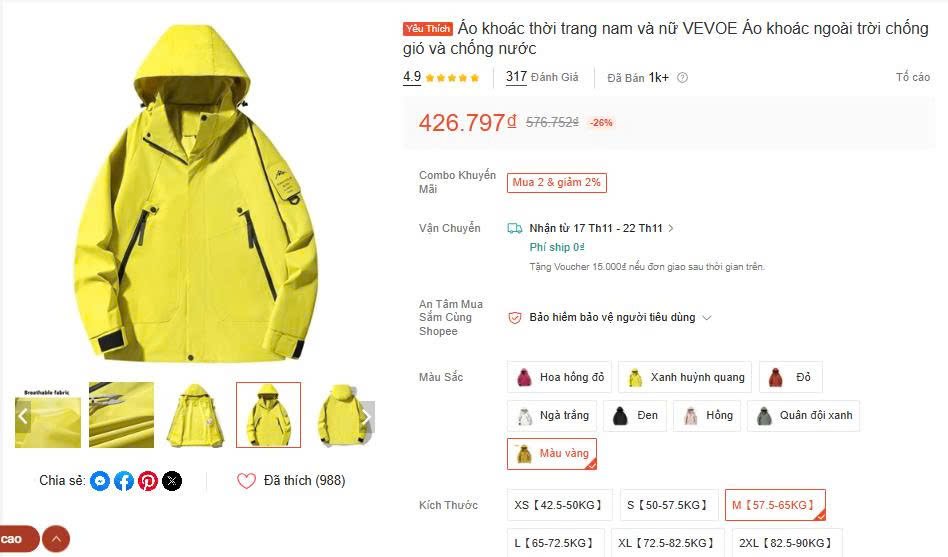
Task: Click the help icon beside Đã Bán 1k+
Action: [683, 77]
